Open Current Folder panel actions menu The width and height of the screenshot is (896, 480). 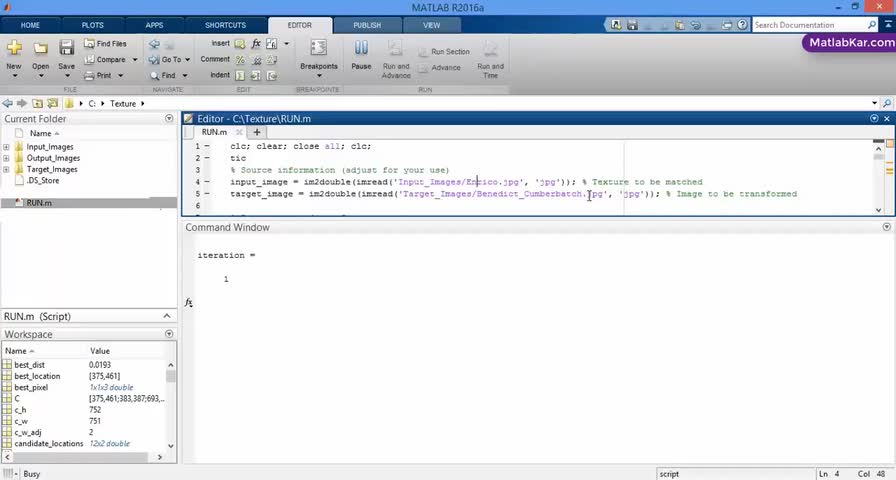tap(169, 118)
